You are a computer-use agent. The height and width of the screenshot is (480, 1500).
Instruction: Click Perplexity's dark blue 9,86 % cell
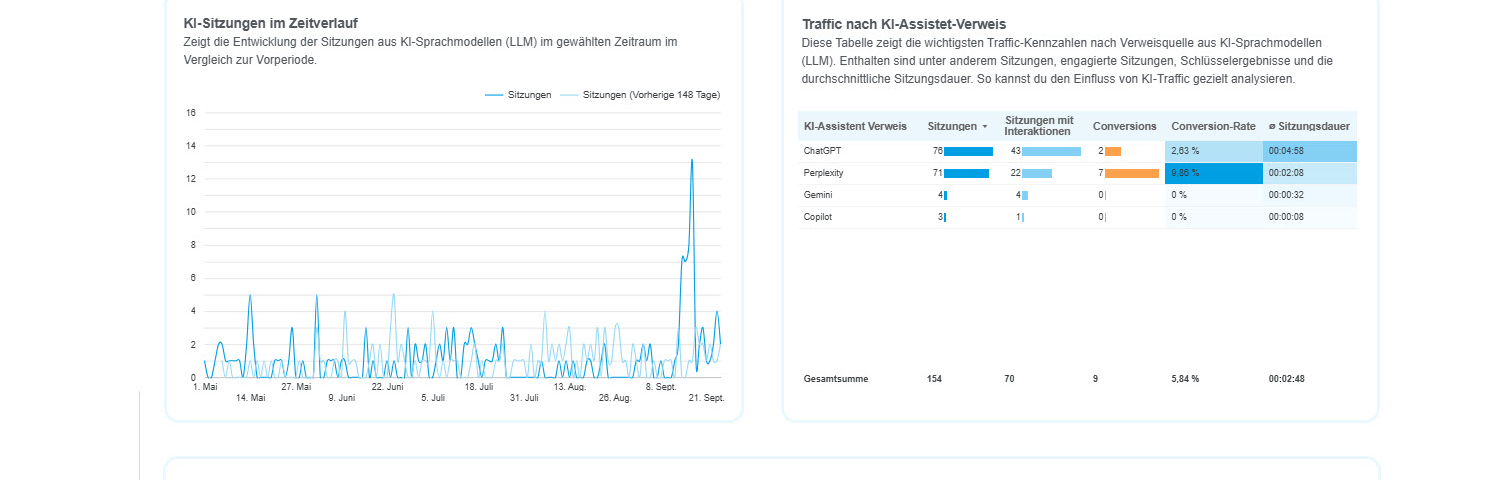pyautogui.click(x=1214, y=173)
